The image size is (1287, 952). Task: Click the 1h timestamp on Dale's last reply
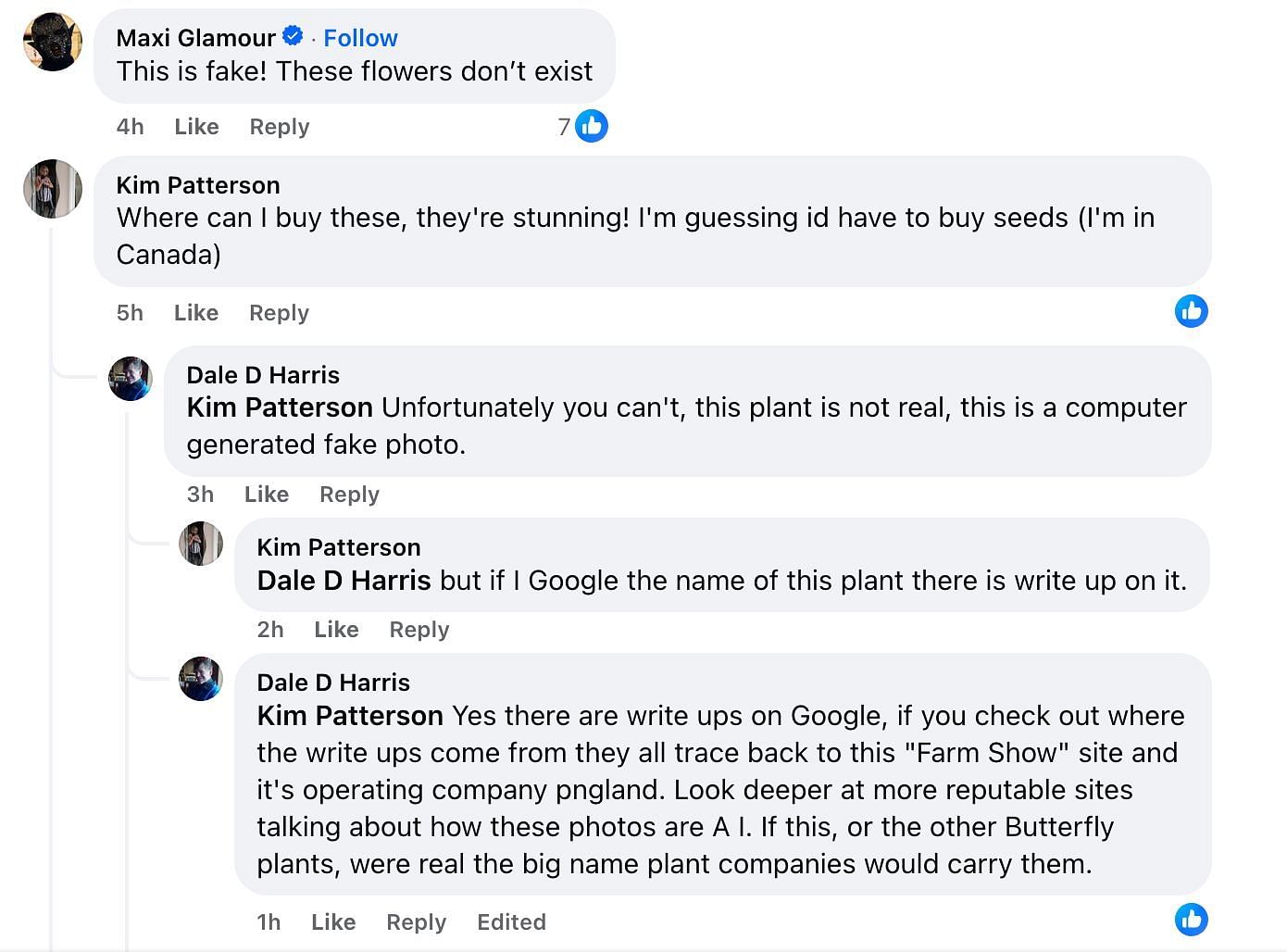(x=269, y=922)
